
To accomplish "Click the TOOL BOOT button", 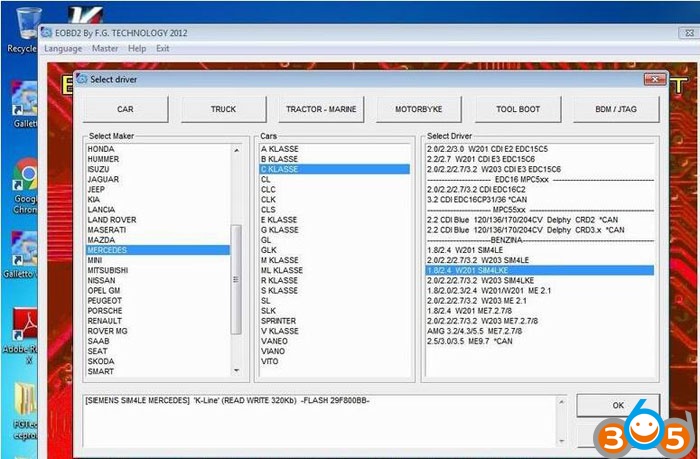I will tap(518, 109).
